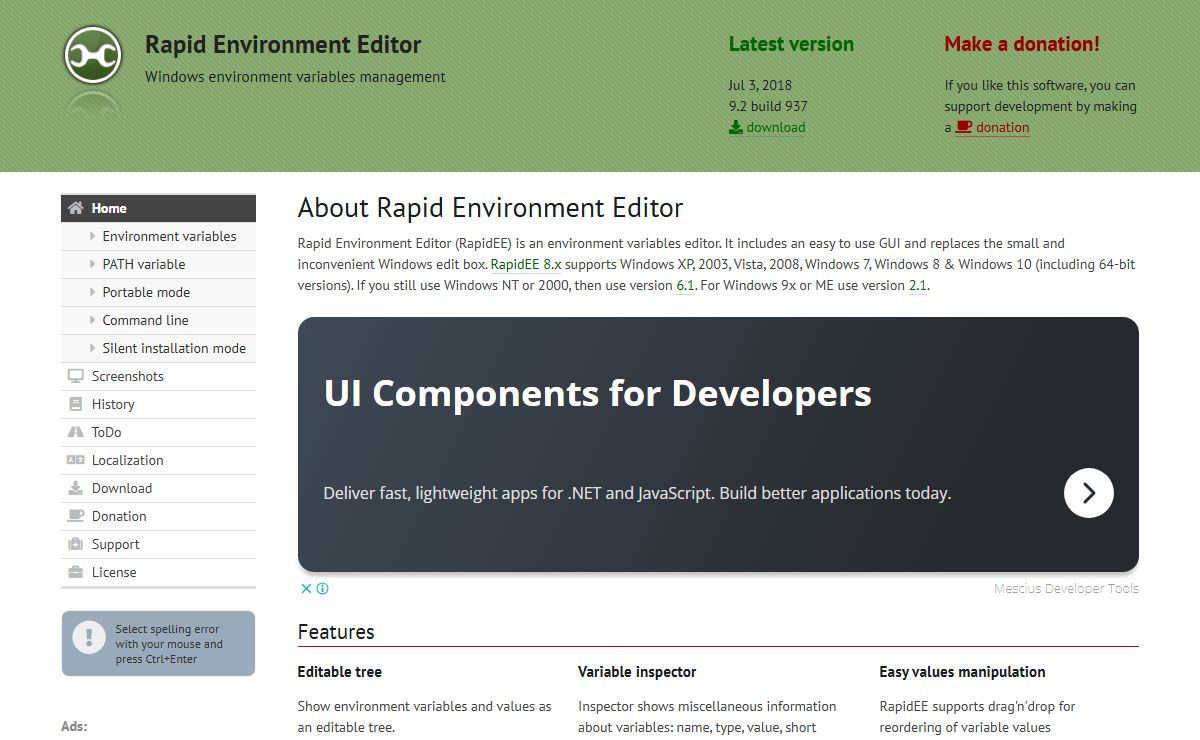The width and height of the screenshot is (1200, 740).
Task: Open the ToDo menu item
Action: pos(159,432)
